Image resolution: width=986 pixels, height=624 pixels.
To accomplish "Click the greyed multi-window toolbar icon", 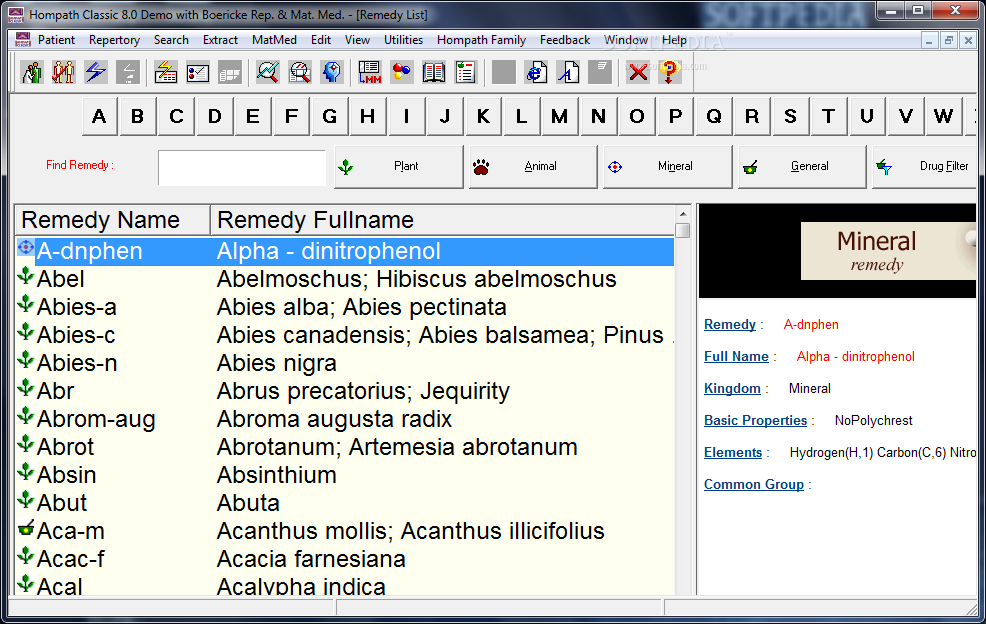I will click(230, 72).
